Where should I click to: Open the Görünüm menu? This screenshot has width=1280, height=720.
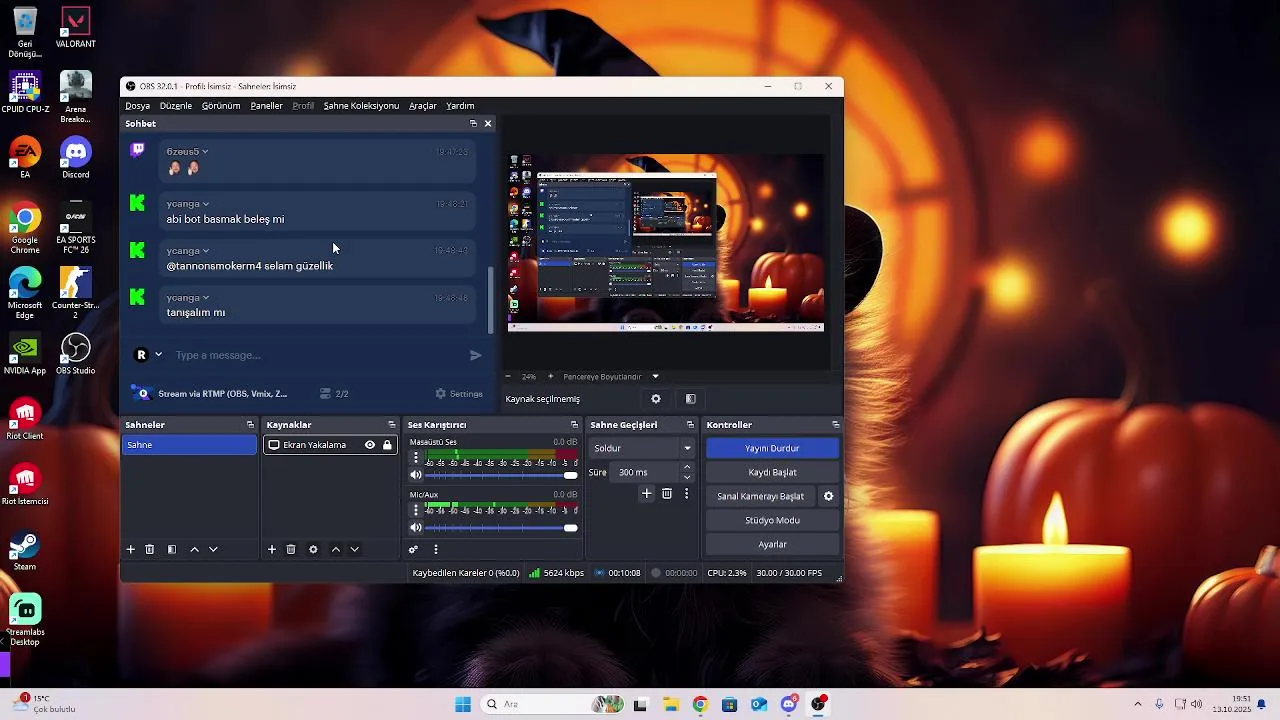(221, 106)
